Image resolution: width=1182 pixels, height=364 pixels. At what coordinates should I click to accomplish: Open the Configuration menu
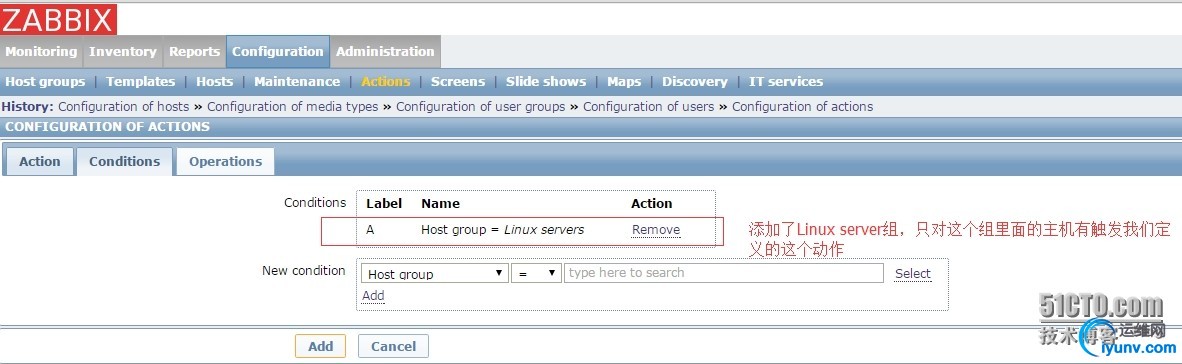click(277, 52)
